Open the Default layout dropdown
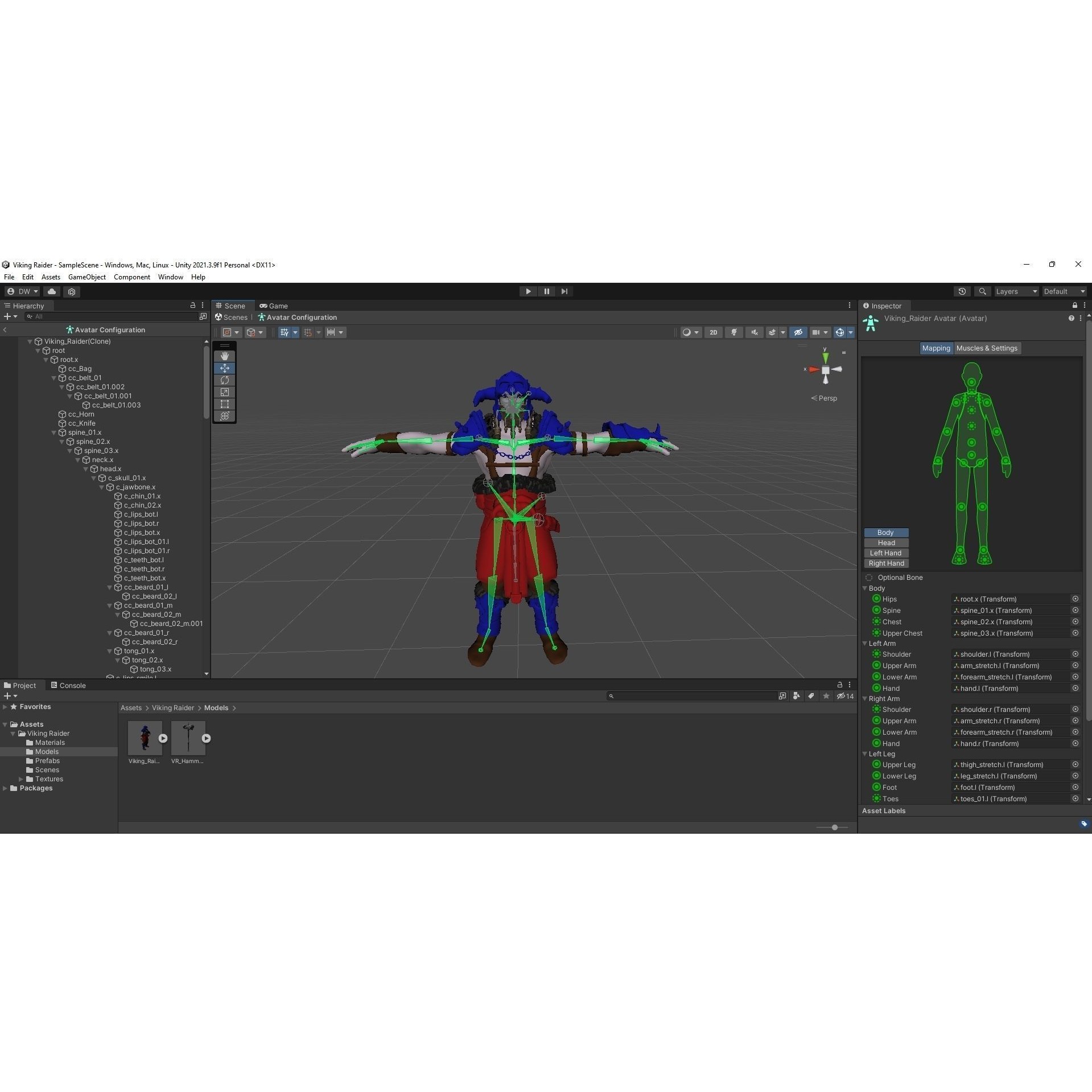The width and height of the screenshot is (1092, 1092). [1063, 291]
